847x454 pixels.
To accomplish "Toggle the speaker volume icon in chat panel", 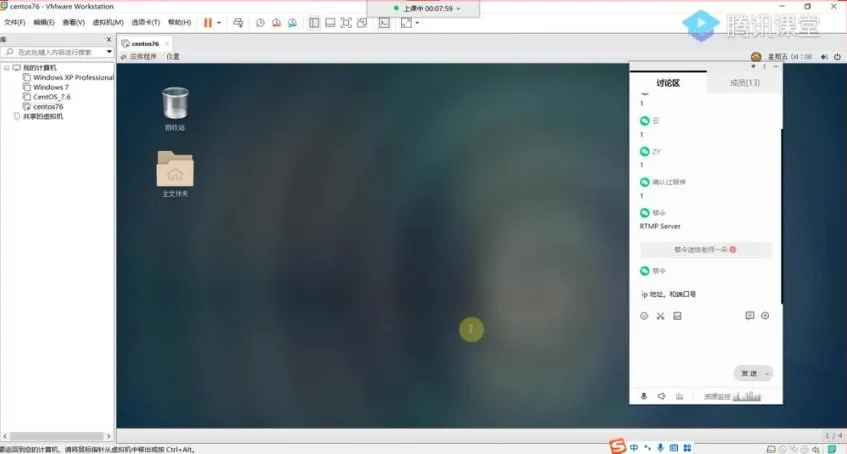I will point(661,396).
